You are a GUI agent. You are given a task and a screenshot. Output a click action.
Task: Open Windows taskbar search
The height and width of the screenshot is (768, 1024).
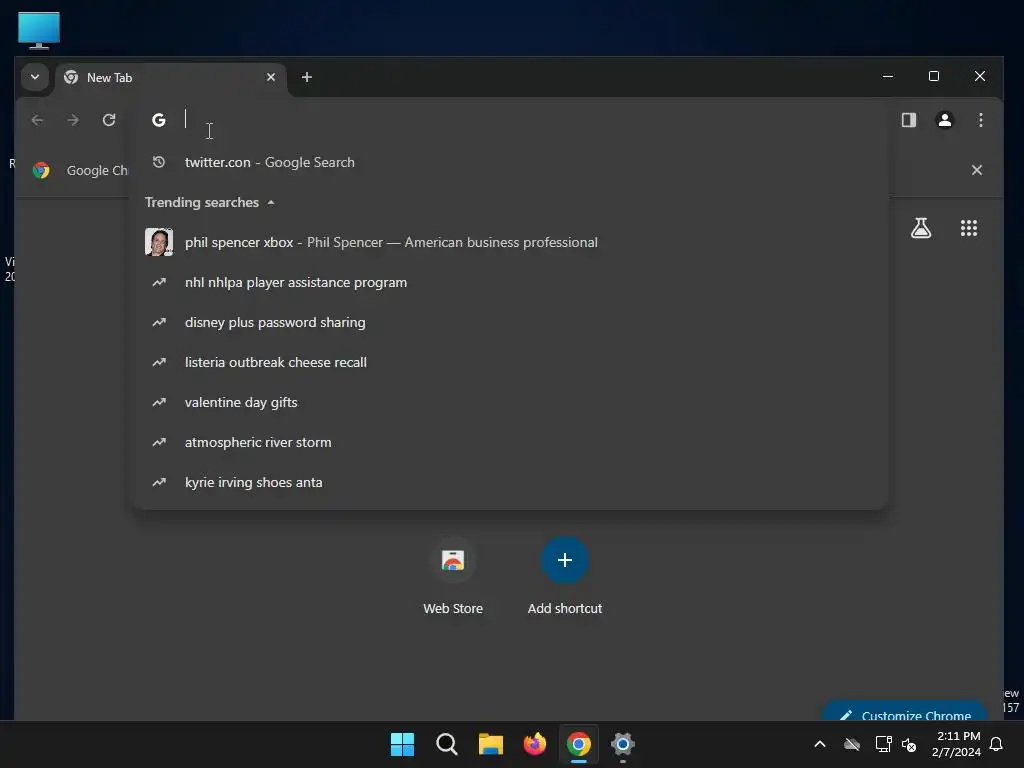coord(447,744)
